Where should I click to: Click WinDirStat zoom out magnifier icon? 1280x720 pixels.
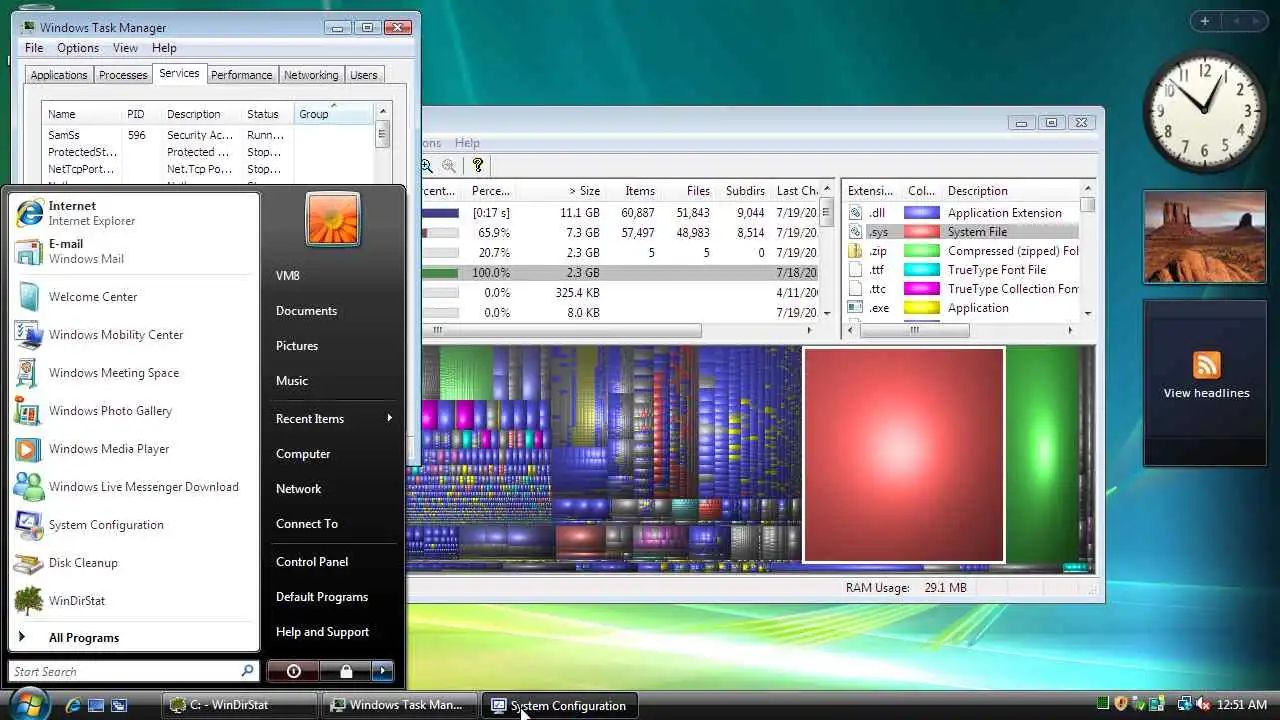(x=449, y=166)
